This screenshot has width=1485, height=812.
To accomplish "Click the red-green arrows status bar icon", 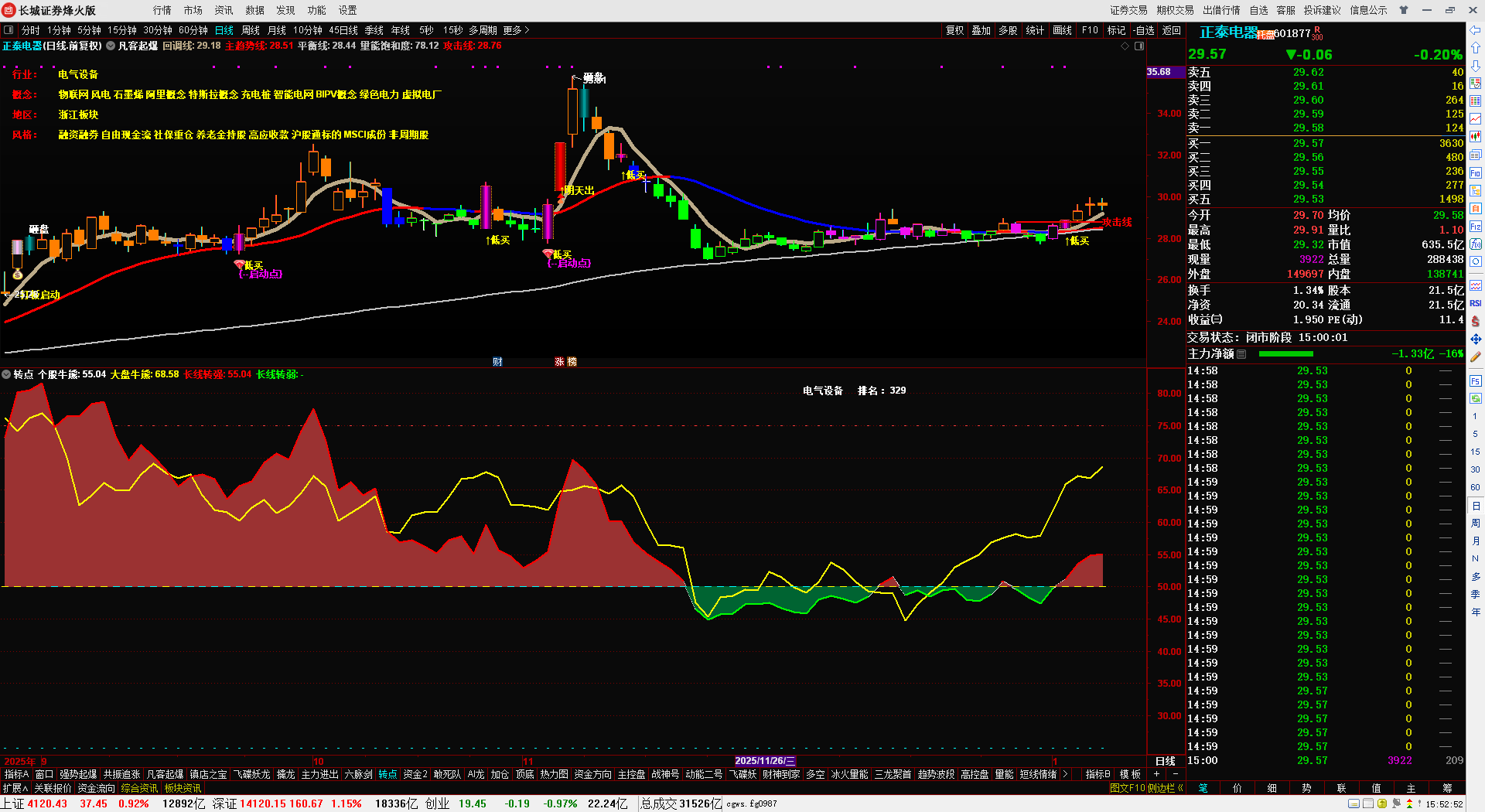I will (x=1409, y=804).
